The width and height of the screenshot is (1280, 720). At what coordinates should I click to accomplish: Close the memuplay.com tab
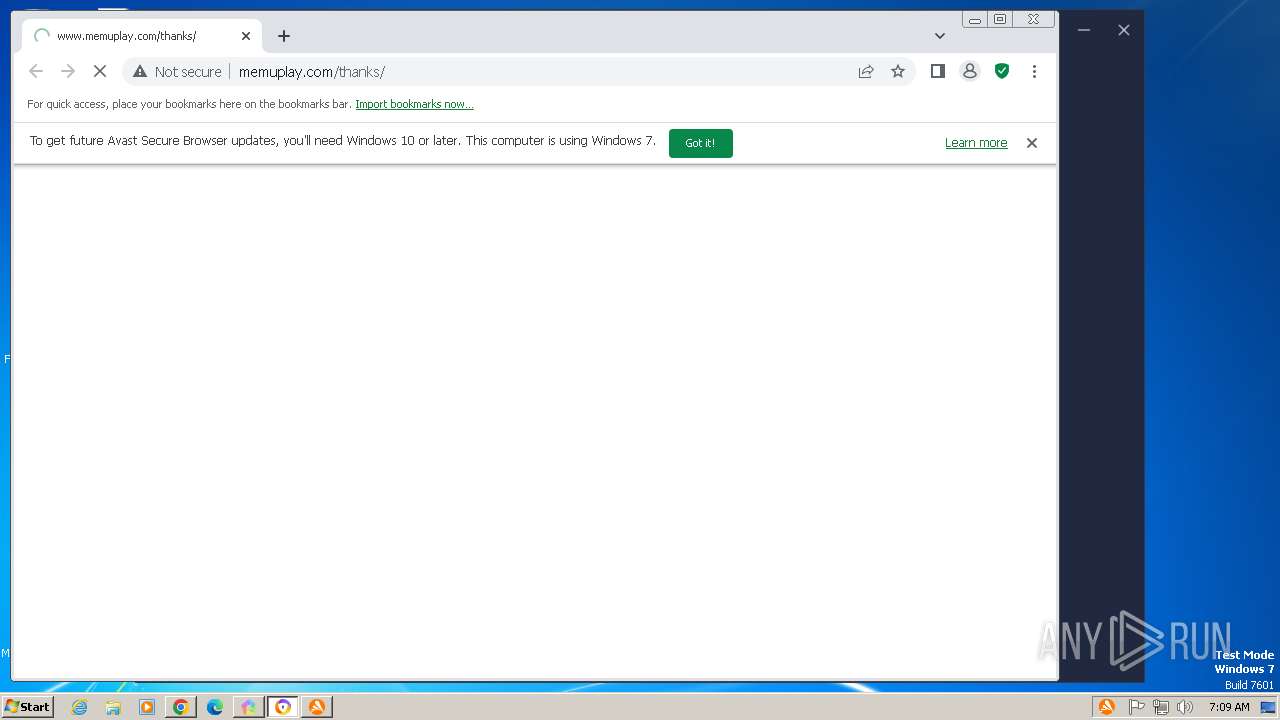[246, 36]
